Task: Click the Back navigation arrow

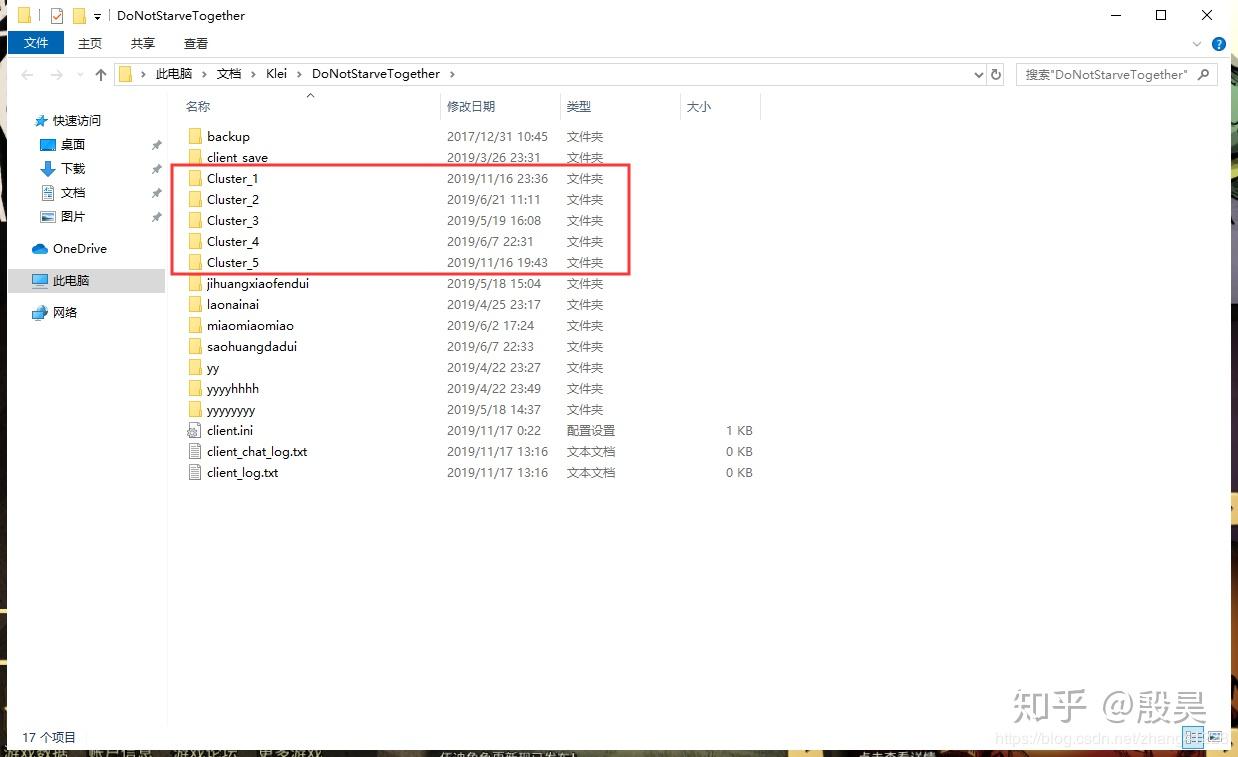Action: point(28,75)
